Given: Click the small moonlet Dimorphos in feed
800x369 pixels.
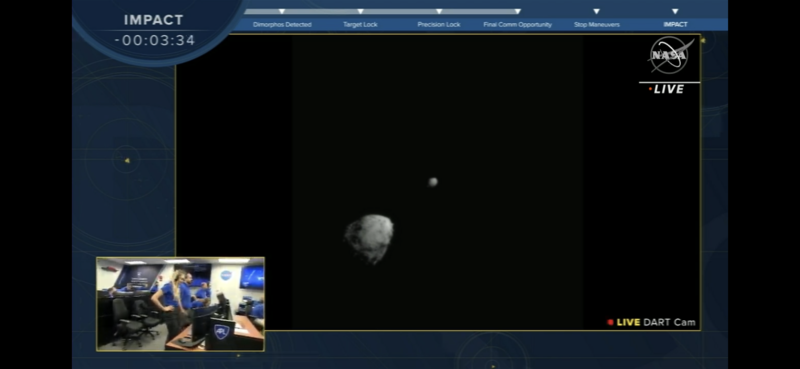Looking at the screenshot, I should [x=433, y=182].
